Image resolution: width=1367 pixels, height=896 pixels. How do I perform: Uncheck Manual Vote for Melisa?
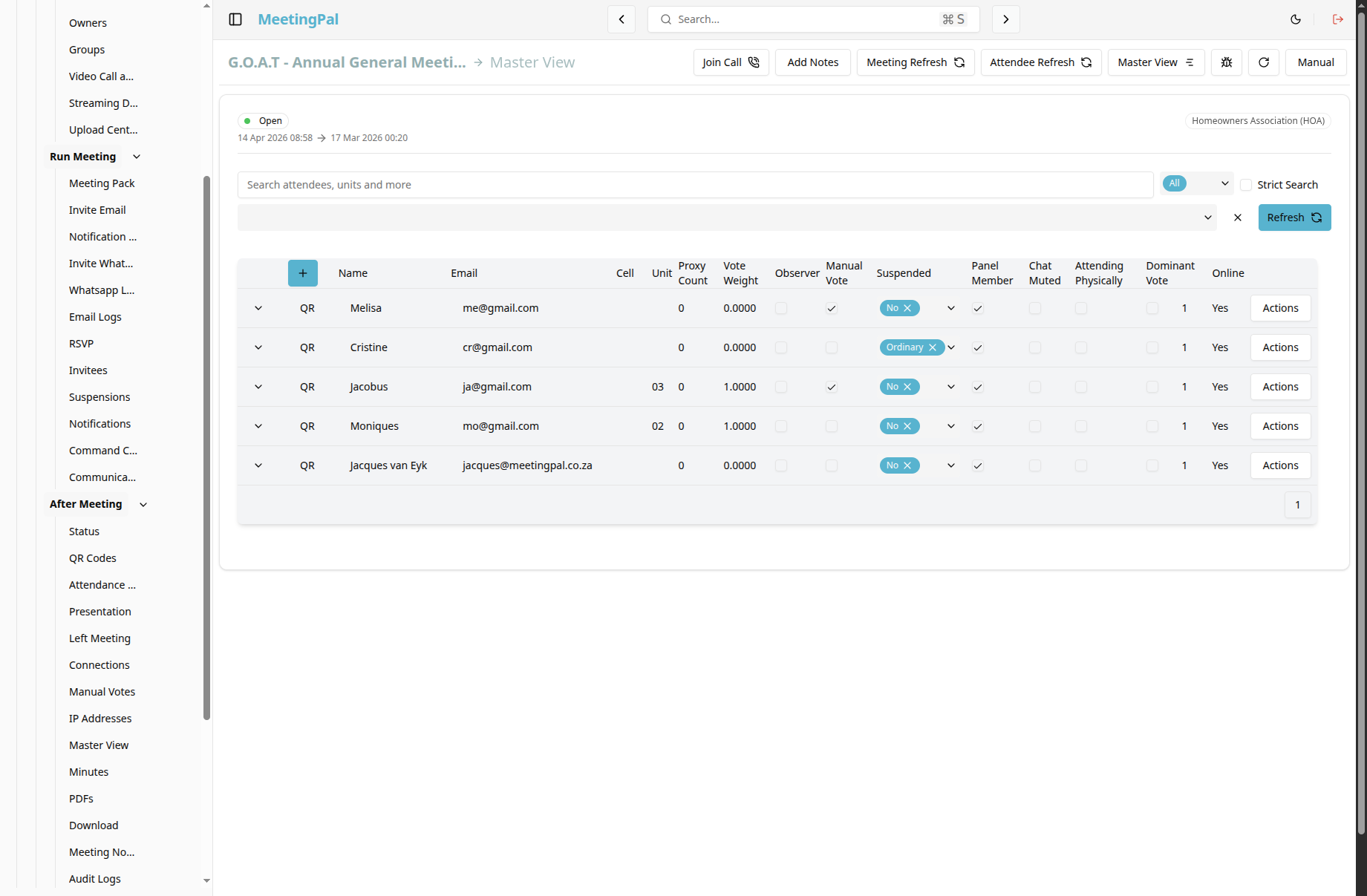tap(832, 308)
